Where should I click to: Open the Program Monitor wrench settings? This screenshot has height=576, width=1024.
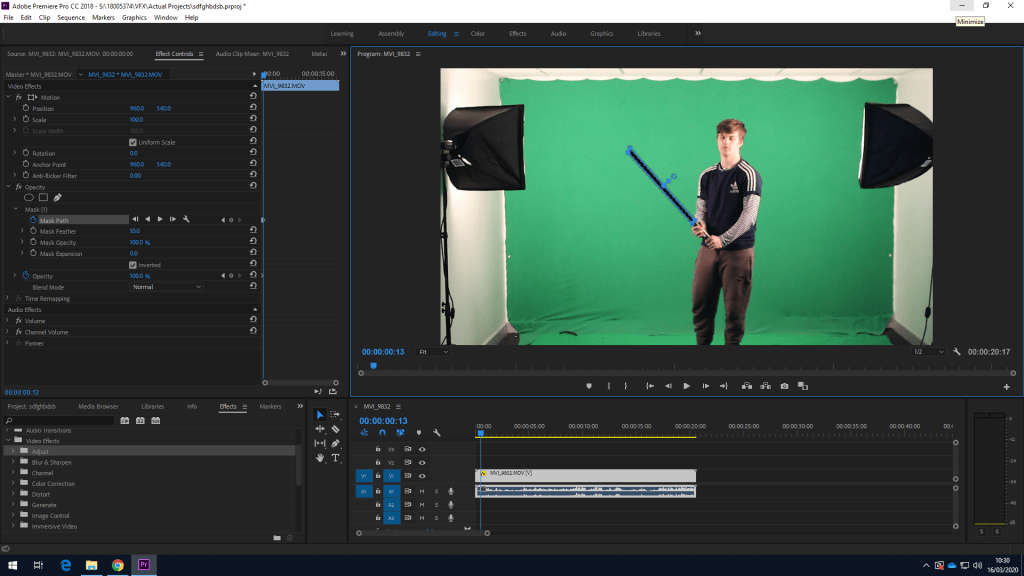(957, 352)
